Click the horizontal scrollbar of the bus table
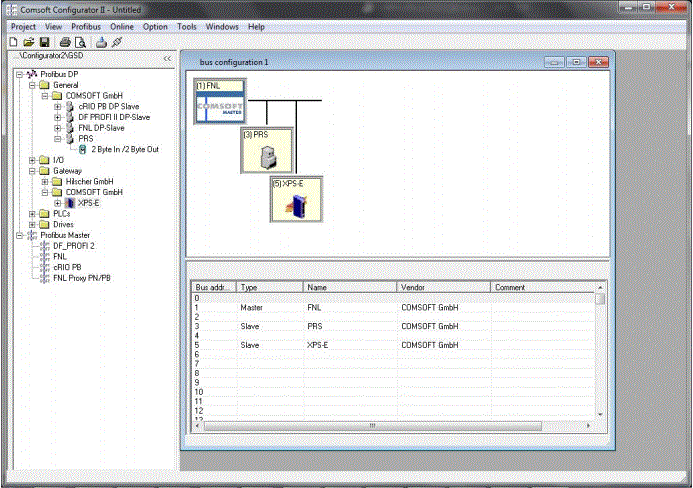Image resolution: width=693 pixels, height=488 pixels. pyautogui.click(x=373, y=426)
